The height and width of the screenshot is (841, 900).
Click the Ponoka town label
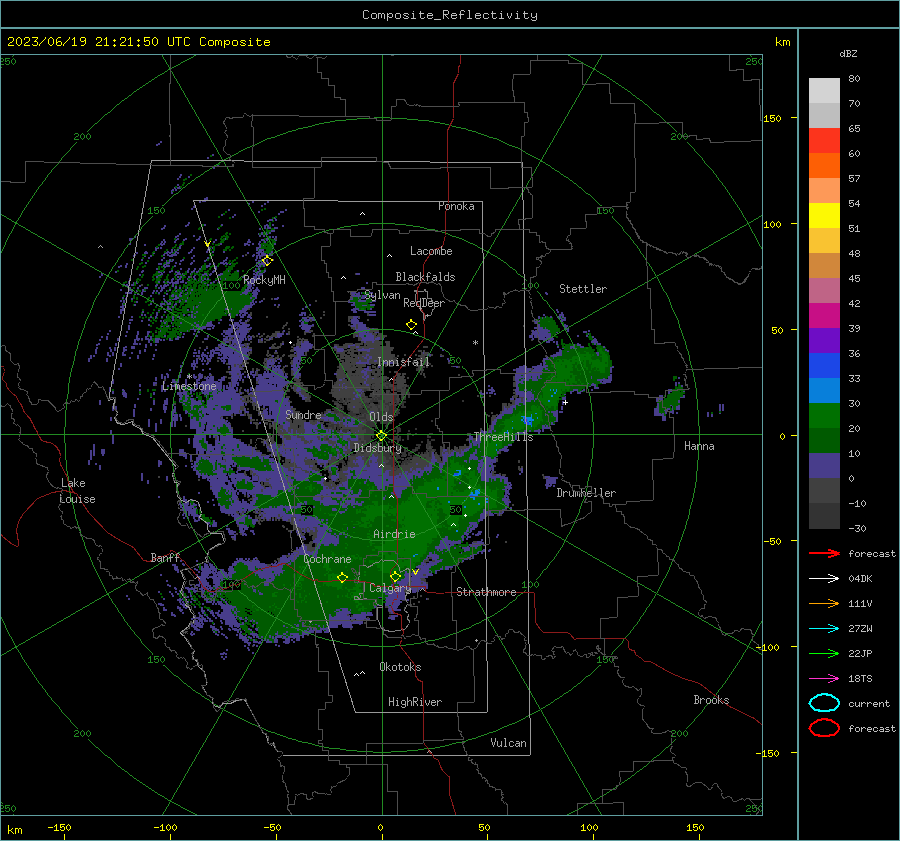pyautogui.click(x=456, y=206)
